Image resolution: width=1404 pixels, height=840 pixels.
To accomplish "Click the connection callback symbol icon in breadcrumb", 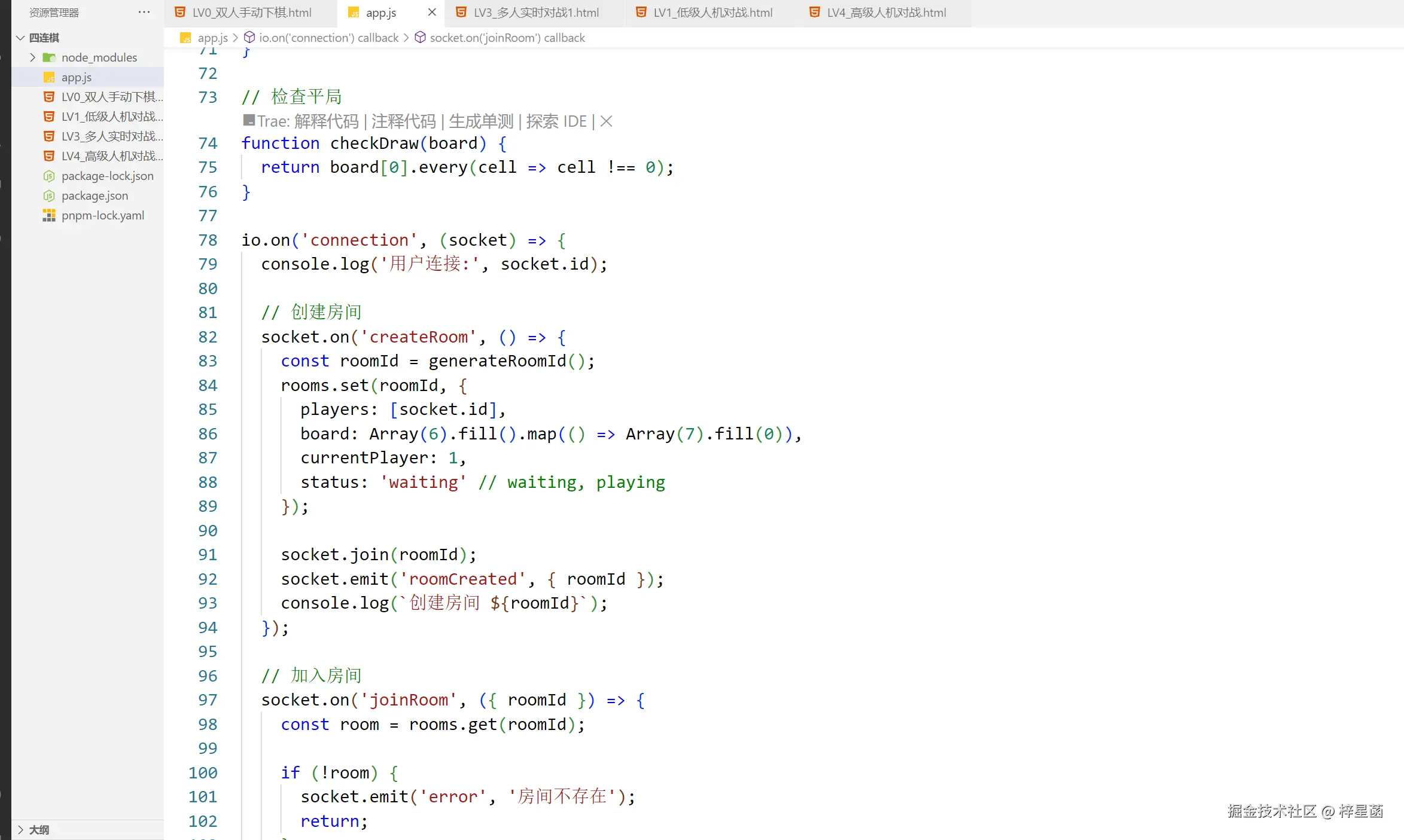I will point(249,38).
